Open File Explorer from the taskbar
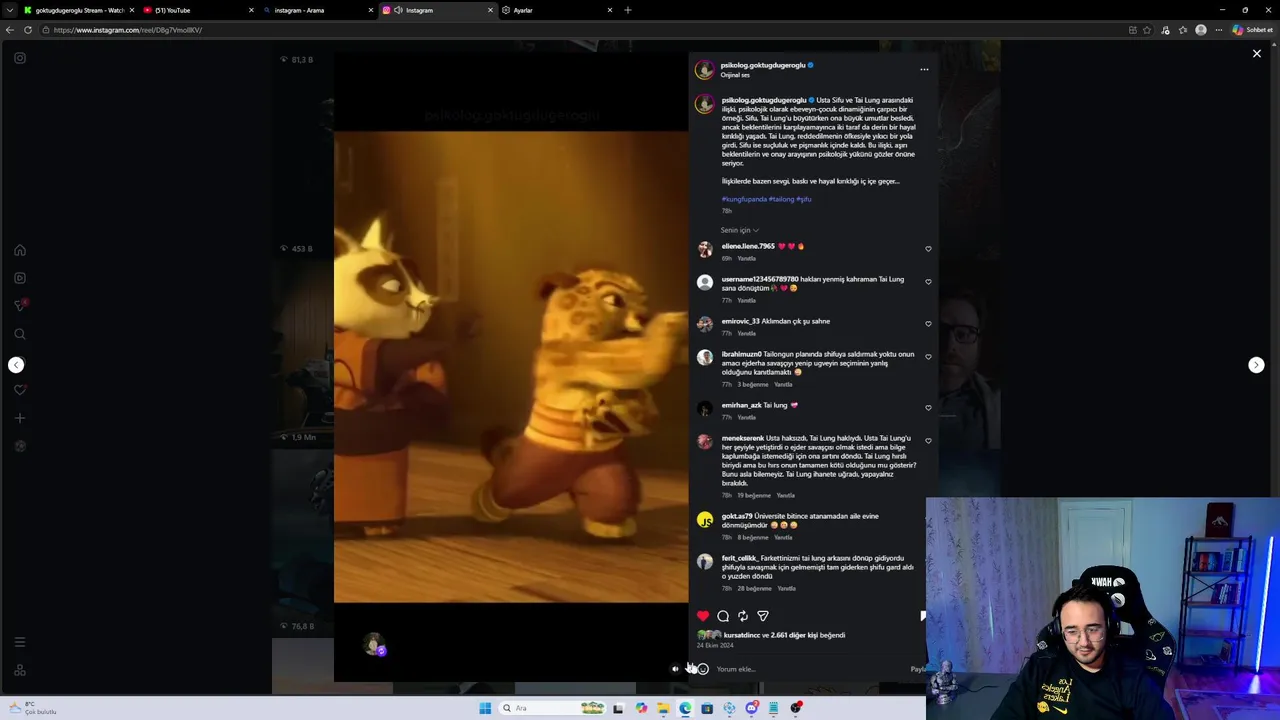Image resolution: width=1280 pixels, height=720 pixels. click(x=663, y=708)
